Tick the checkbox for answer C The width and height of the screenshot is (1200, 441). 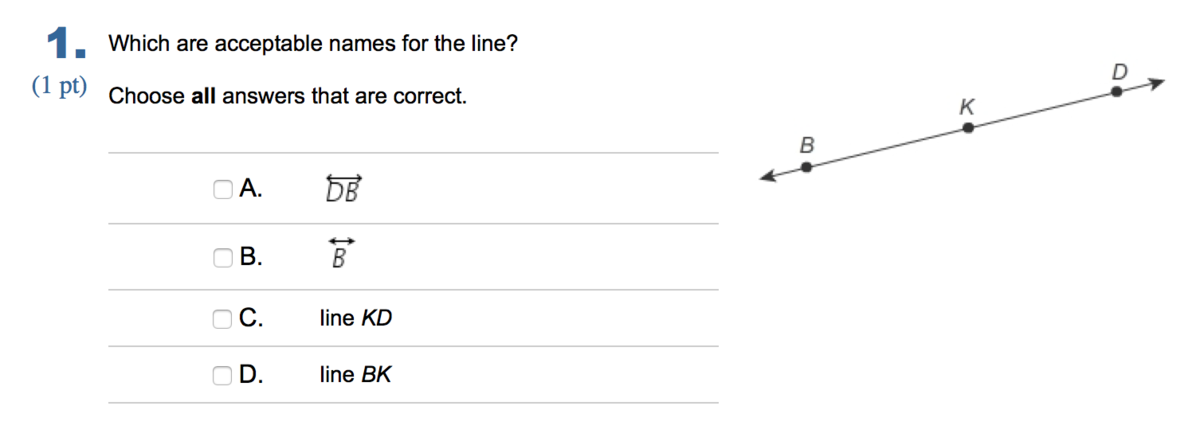click(222, 319)
